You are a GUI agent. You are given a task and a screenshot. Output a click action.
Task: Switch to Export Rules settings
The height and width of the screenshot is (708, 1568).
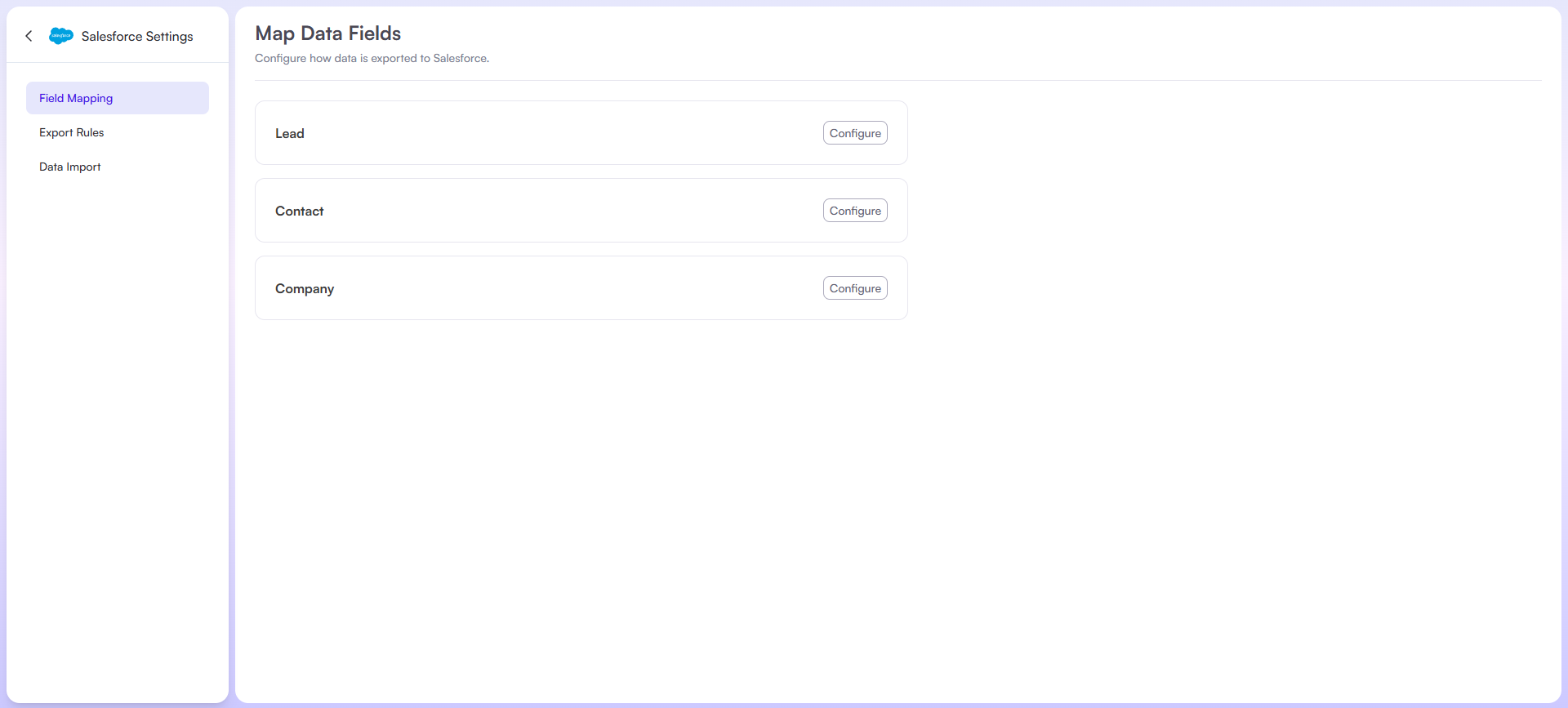click(x=72, y=132)
